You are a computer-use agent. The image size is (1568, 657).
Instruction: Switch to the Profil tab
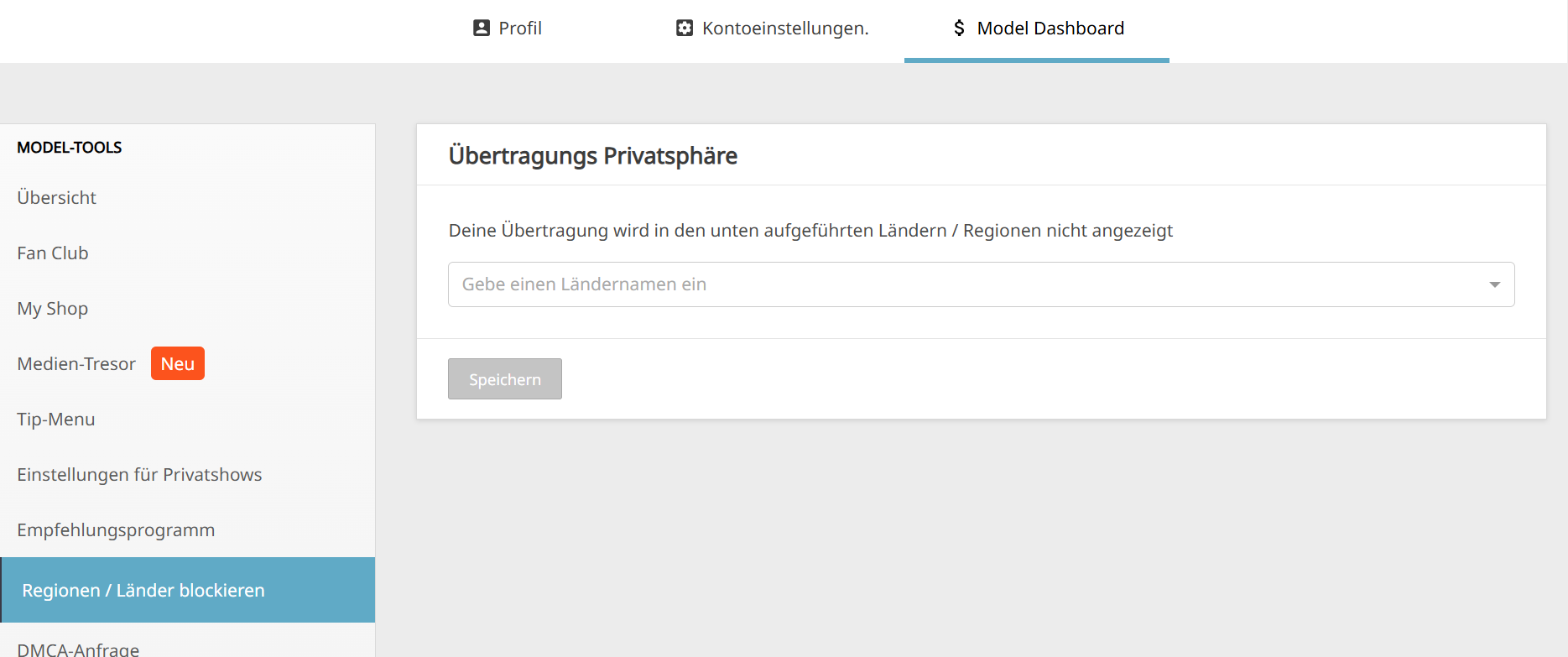(519, 29)
